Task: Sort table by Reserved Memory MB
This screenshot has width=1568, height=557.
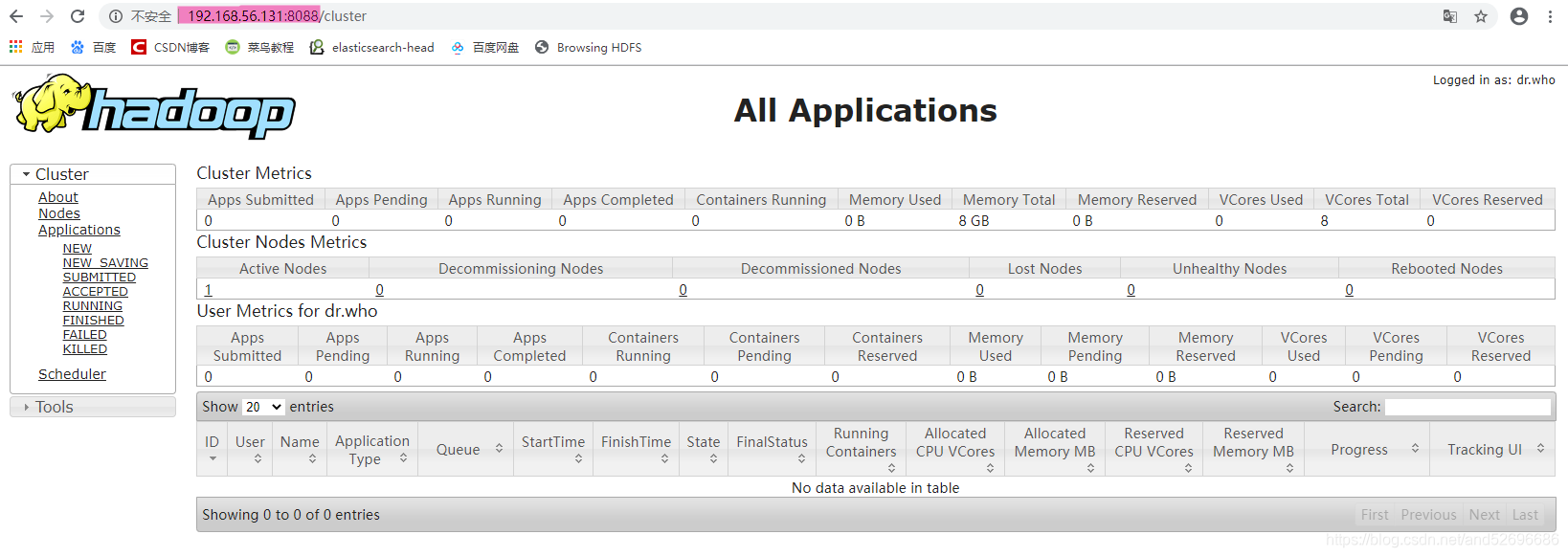Action: pyautogui.click(x=1253, y=449)
